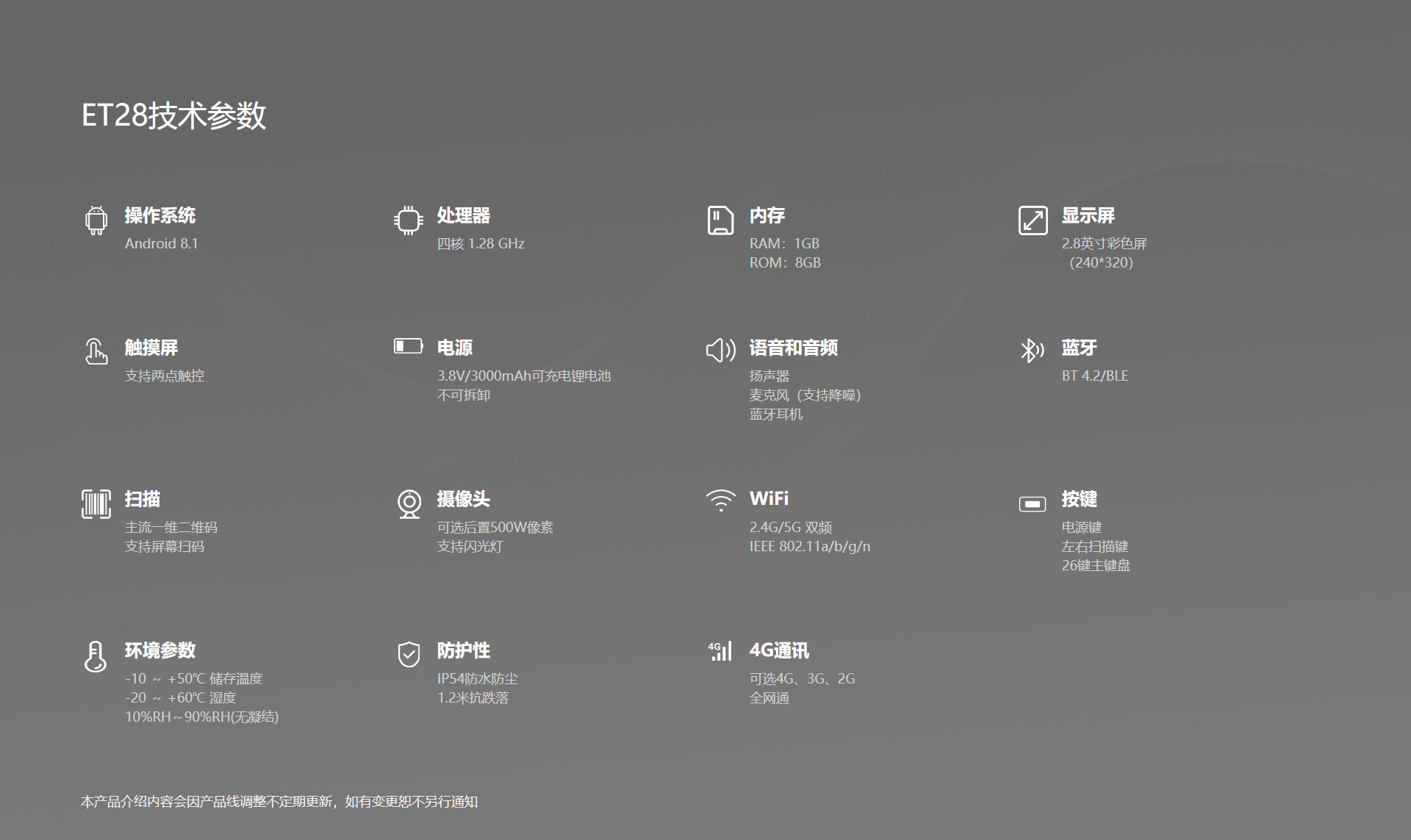Click the 摄像头 heading
The image size is (1411, 840).
(464, 499)
